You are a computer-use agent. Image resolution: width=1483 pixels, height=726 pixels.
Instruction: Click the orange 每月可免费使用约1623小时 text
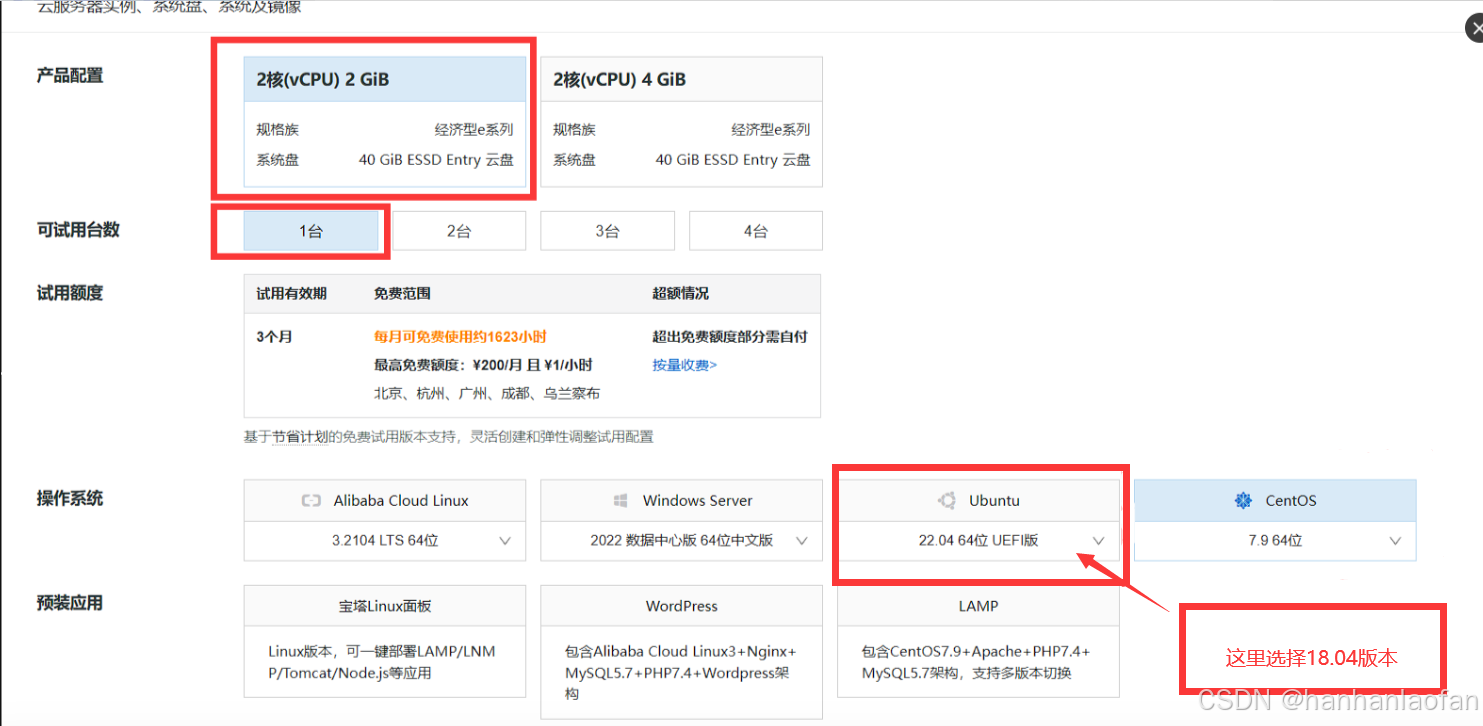point(461,337)
